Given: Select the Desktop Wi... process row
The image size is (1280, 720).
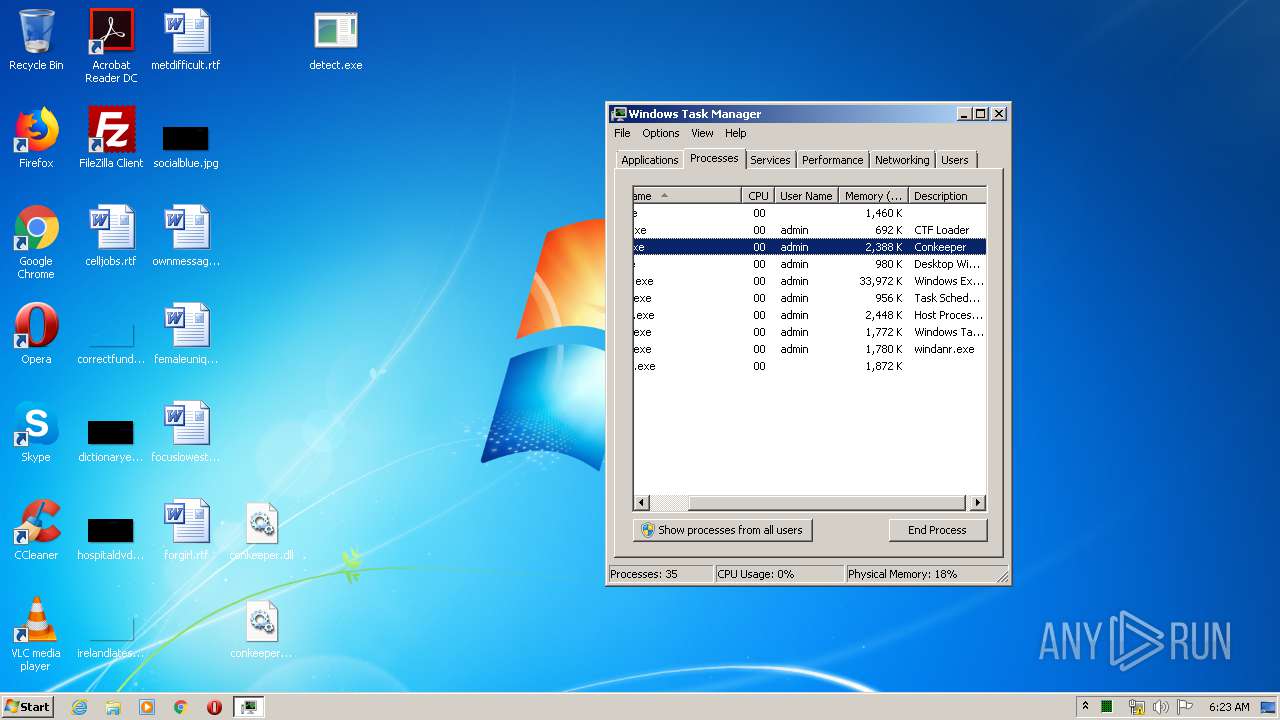Looking at the screenshot, I should click(810, 264).
